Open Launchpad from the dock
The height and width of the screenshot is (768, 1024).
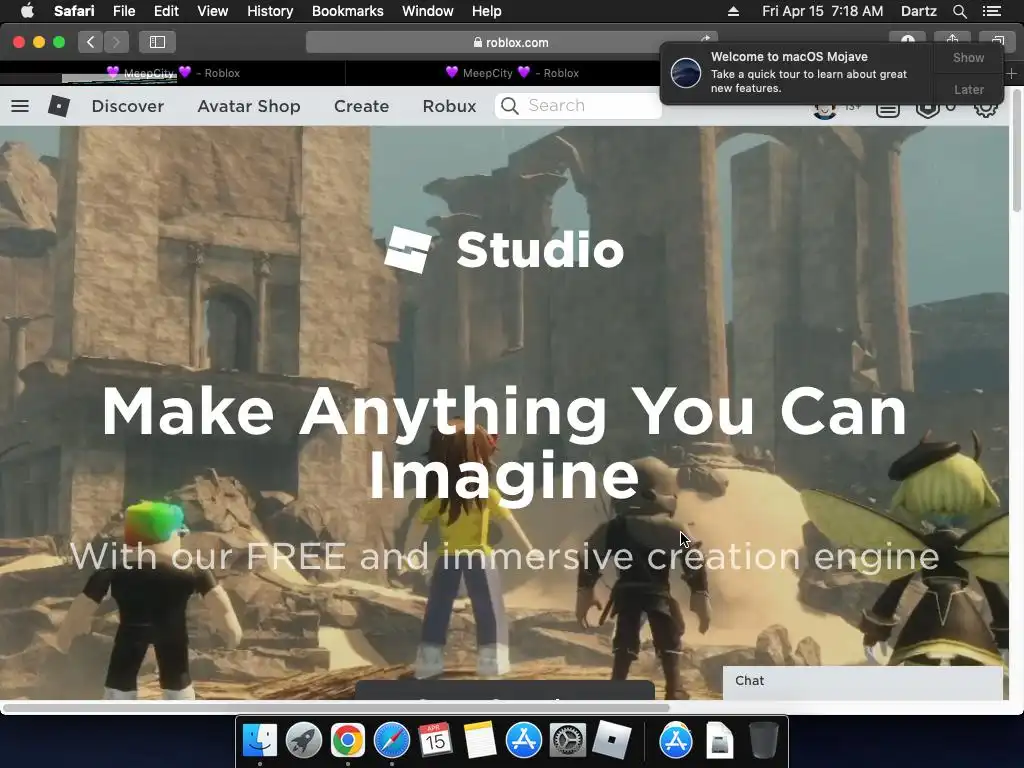[x=304, y=741]
